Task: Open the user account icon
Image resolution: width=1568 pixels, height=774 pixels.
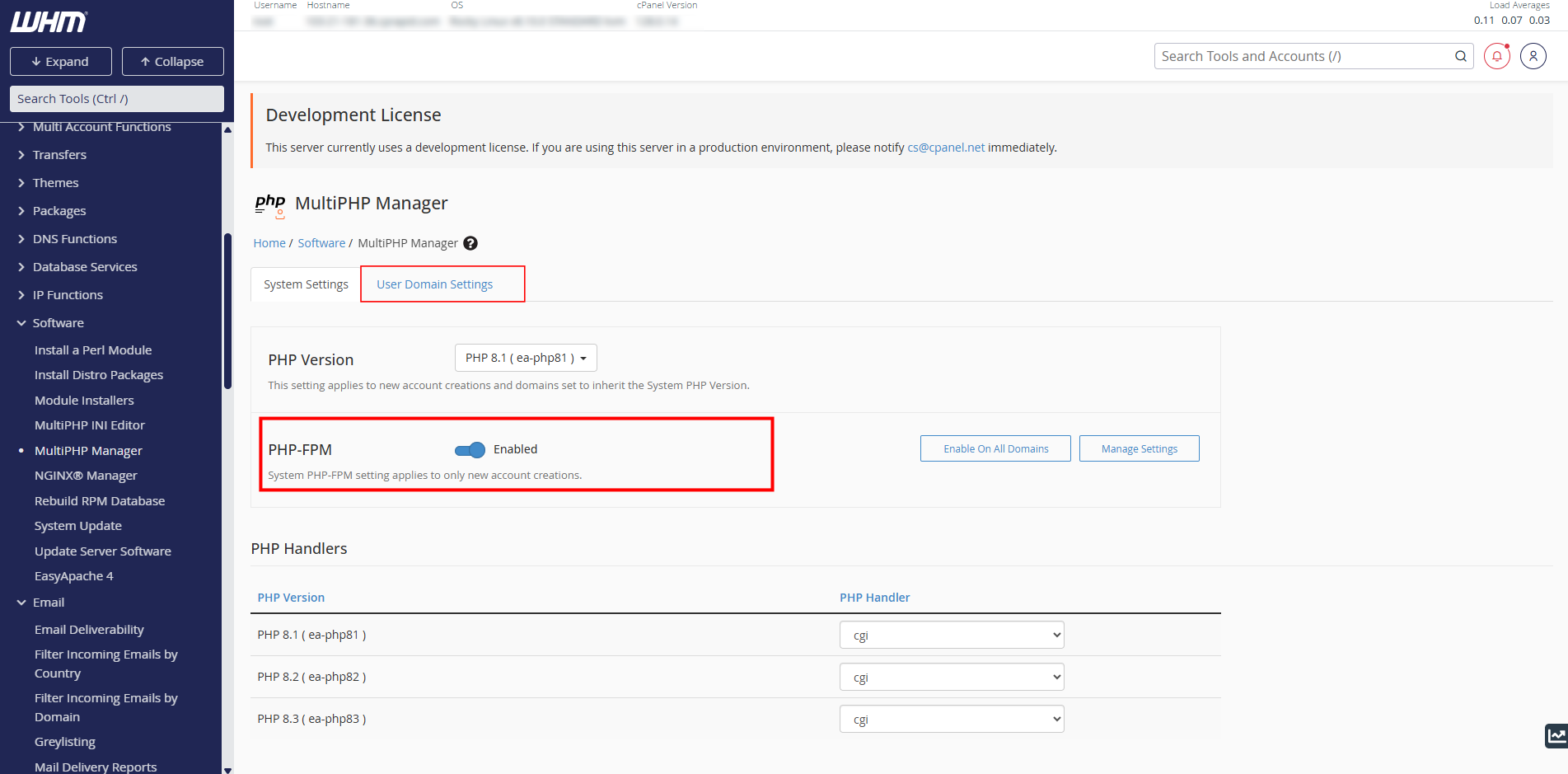Action: pyautogui.click(x=1533, y=56)
